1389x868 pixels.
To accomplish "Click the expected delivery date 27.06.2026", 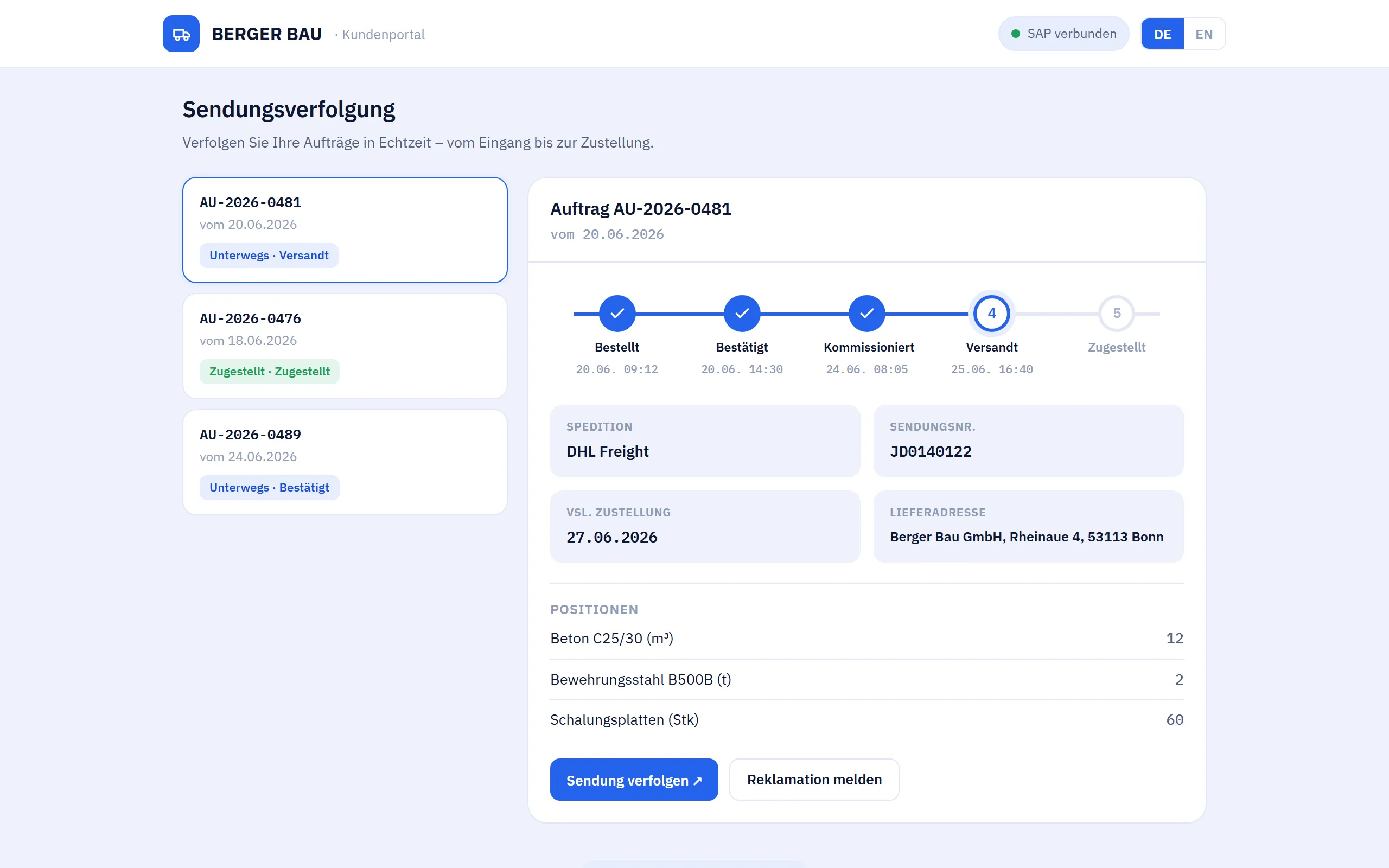I will click(x=612, y=537).
